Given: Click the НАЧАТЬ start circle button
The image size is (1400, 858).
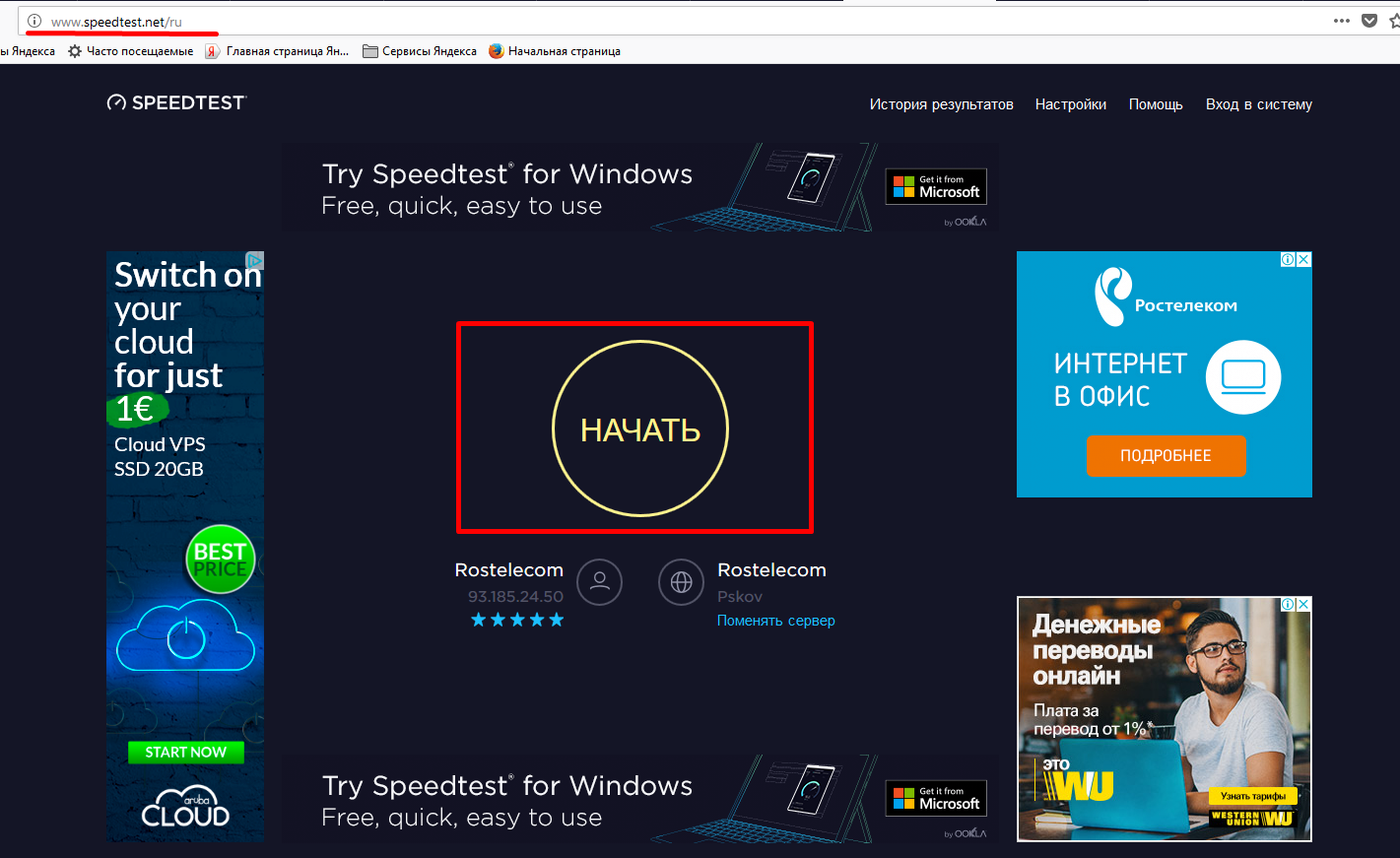Looking at the screenshot, I should pyautogui.click(x=640, y=429).
